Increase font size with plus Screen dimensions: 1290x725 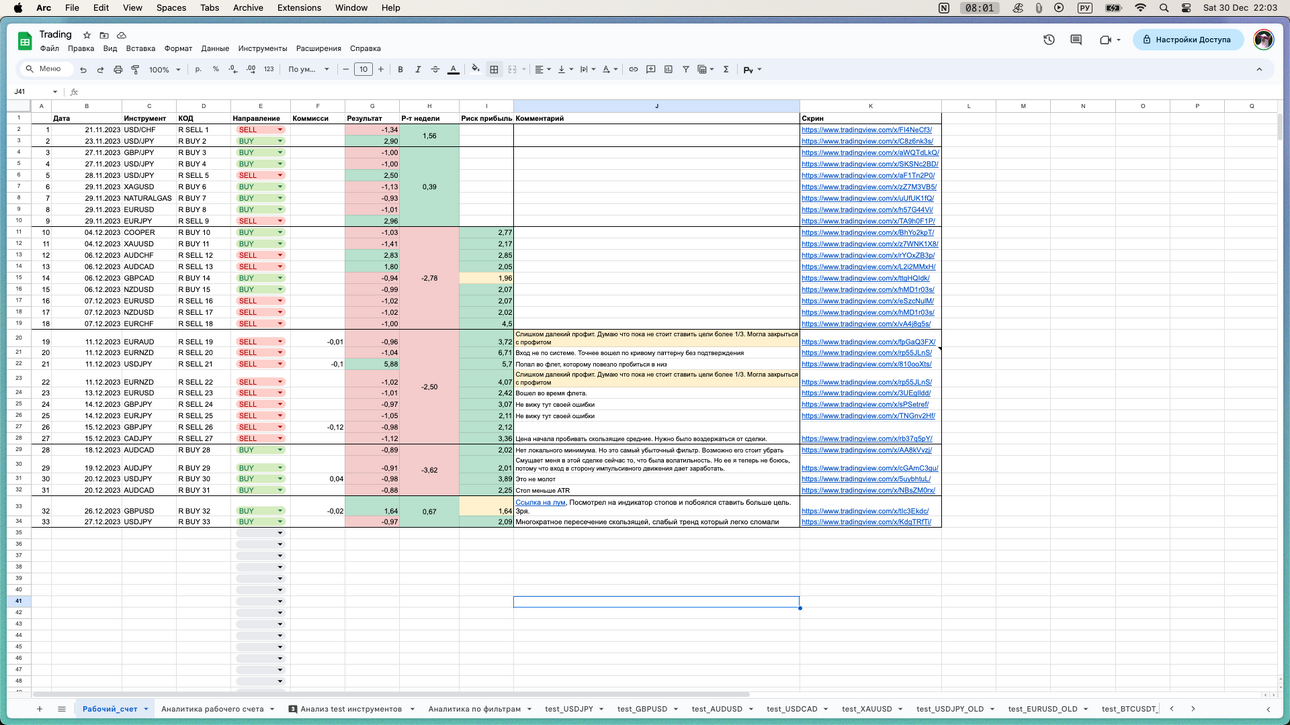pos(381,70)
